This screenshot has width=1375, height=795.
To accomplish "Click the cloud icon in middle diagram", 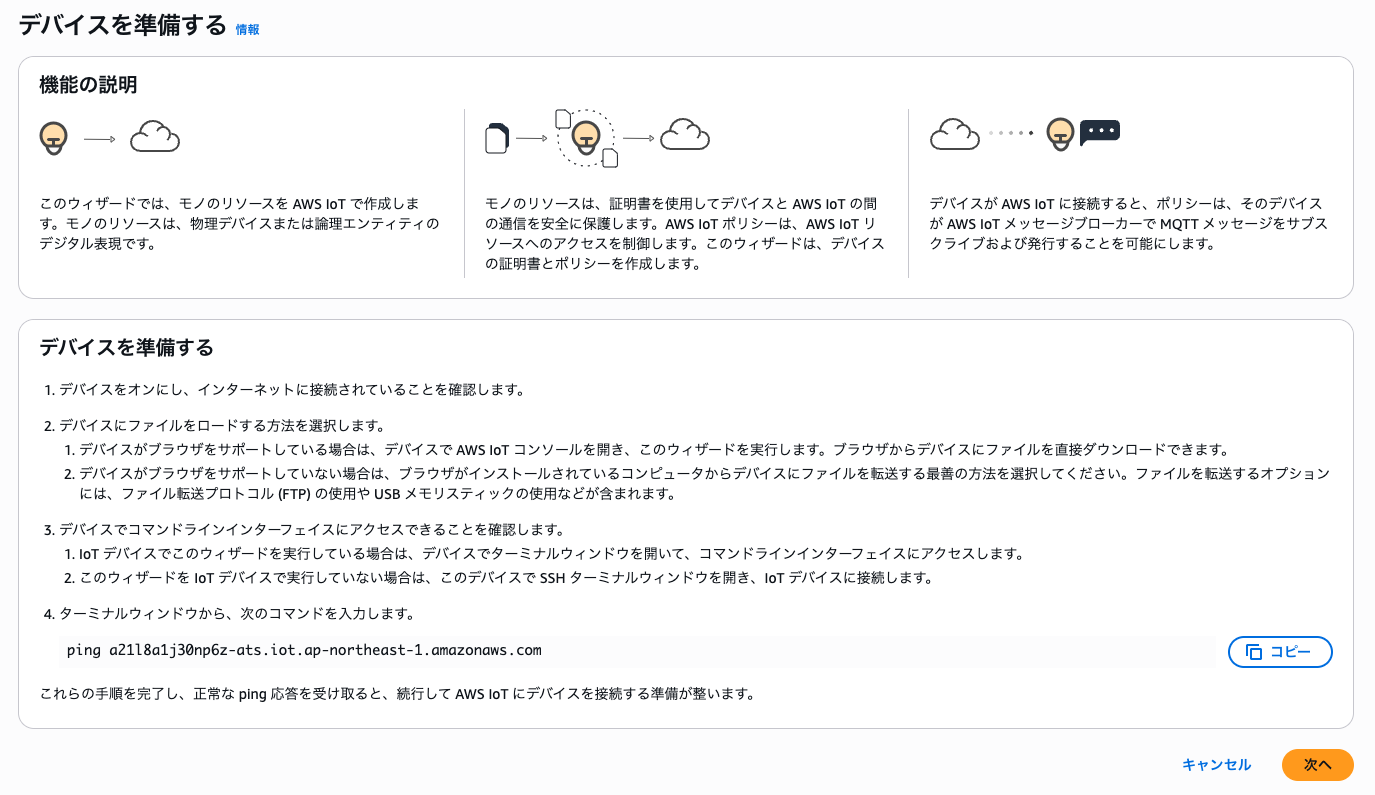I will (x=685, y=134).
